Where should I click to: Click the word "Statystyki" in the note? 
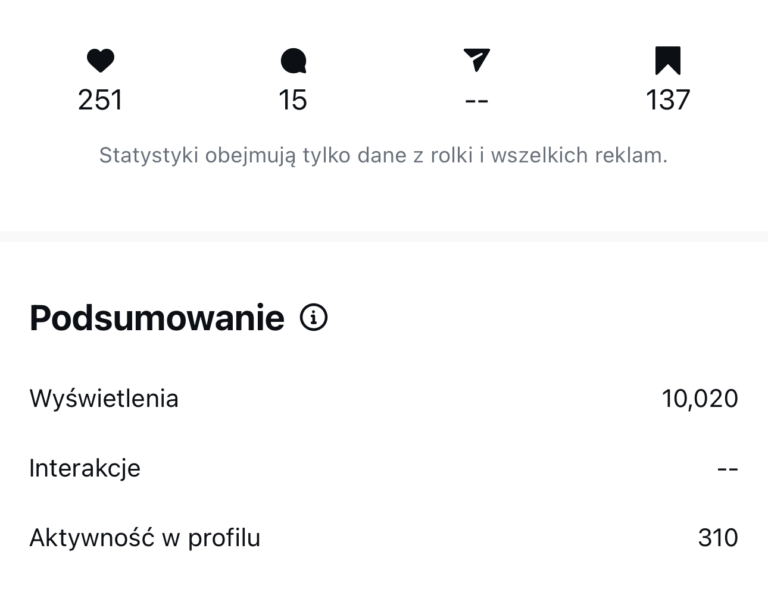point(148,156)
